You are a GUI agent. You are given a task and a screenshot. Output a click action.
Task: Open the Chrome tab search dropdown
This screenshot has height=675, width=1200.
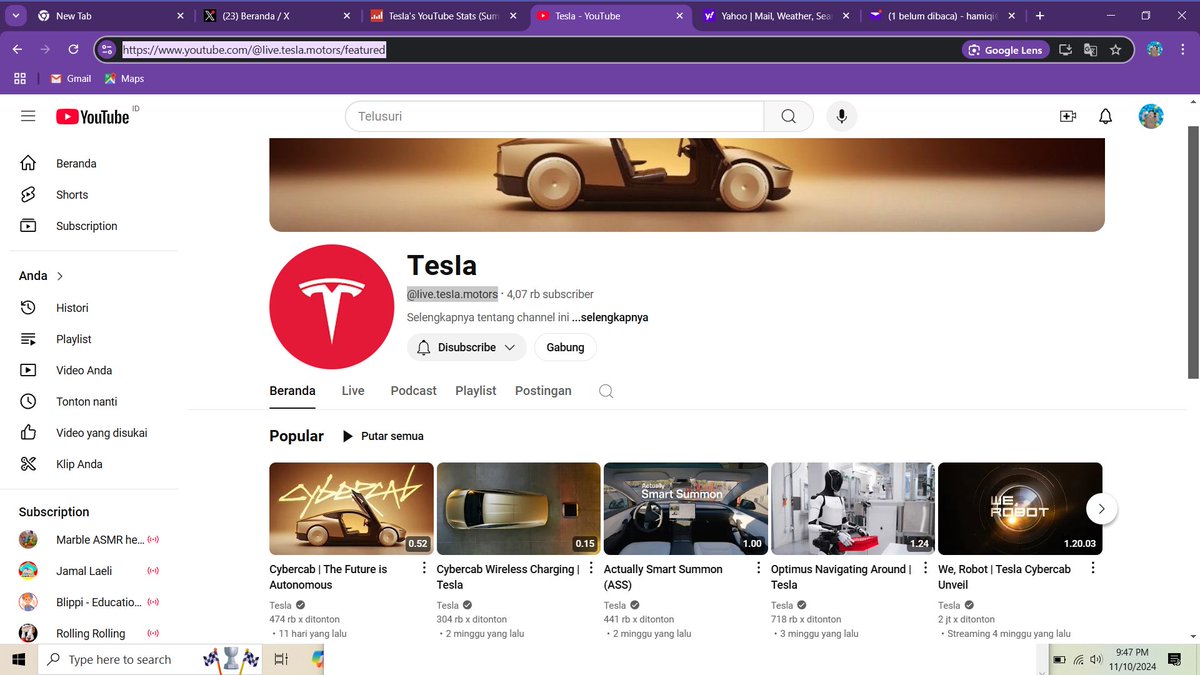(x=17, y=16)
